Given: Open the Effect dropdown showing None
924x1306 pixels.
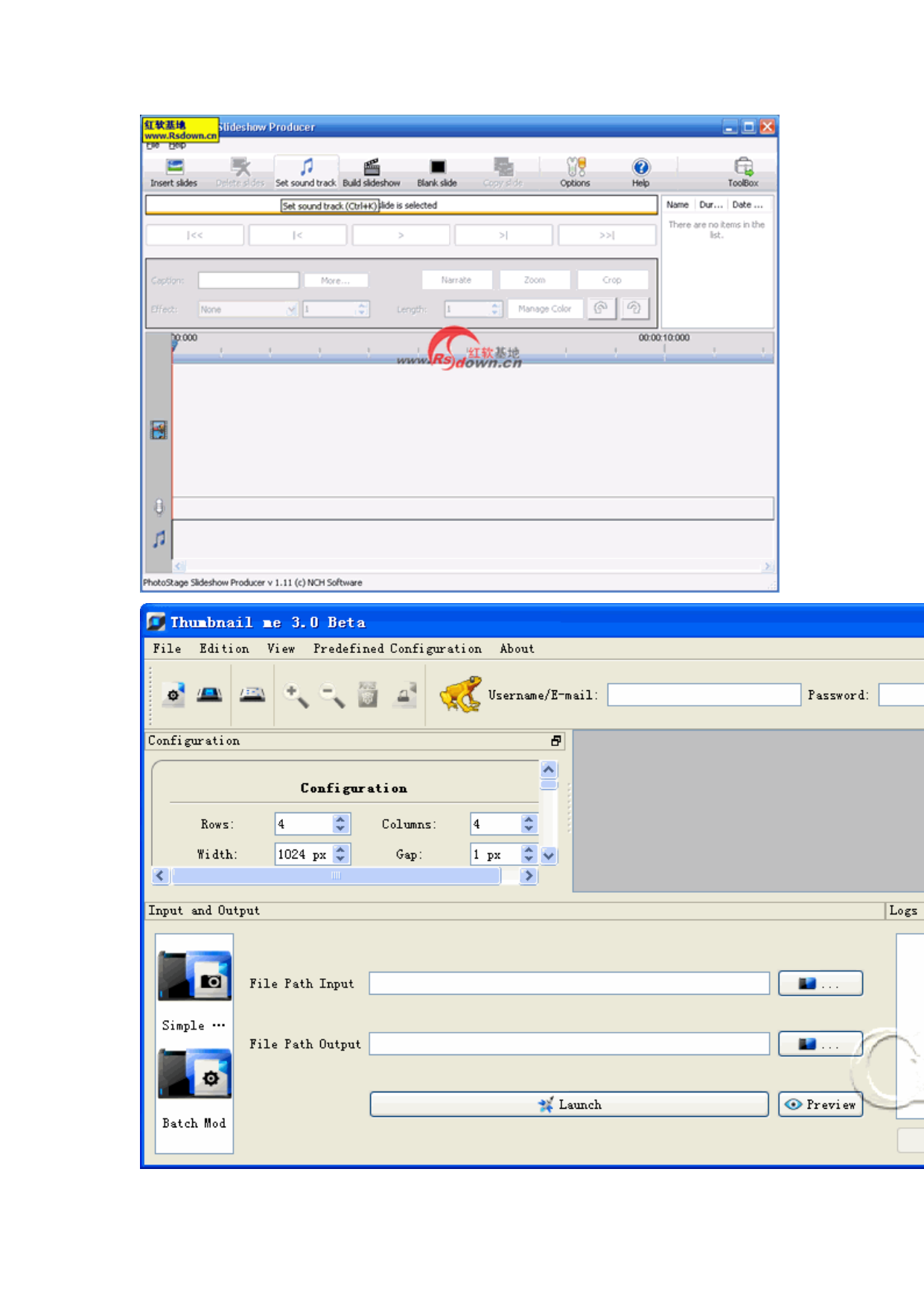Looking at the screenshot, I should (x=249, y=309).
